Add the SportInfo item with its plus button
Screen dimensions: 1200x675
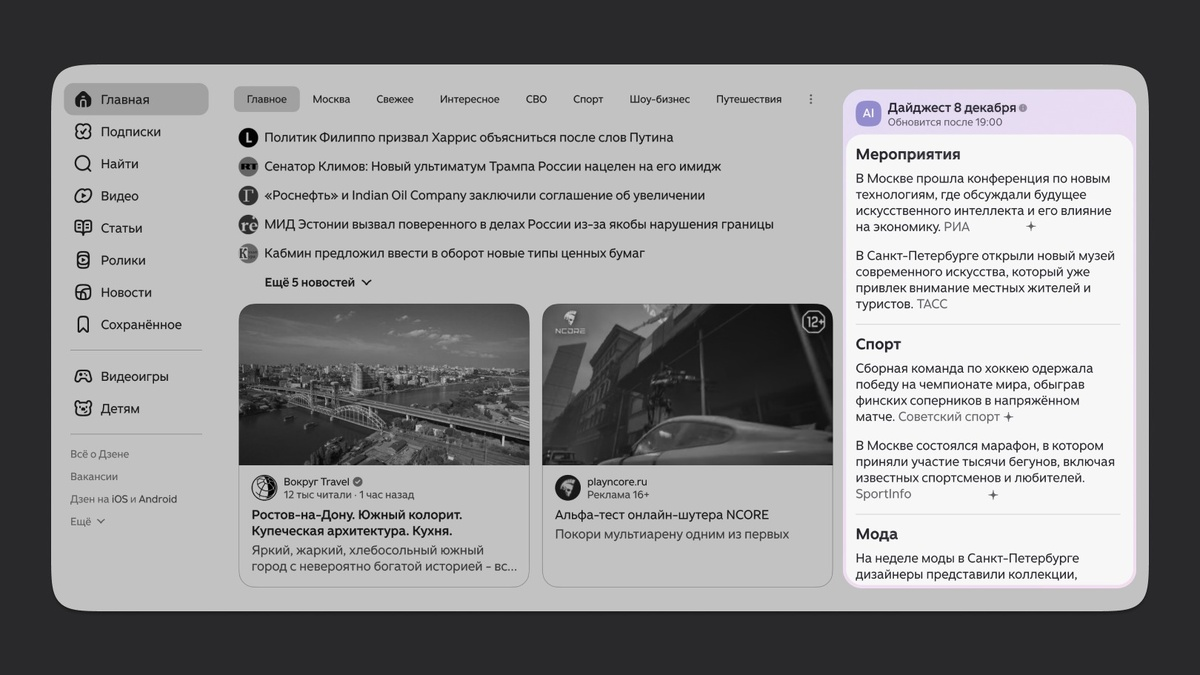pos(992,495)
